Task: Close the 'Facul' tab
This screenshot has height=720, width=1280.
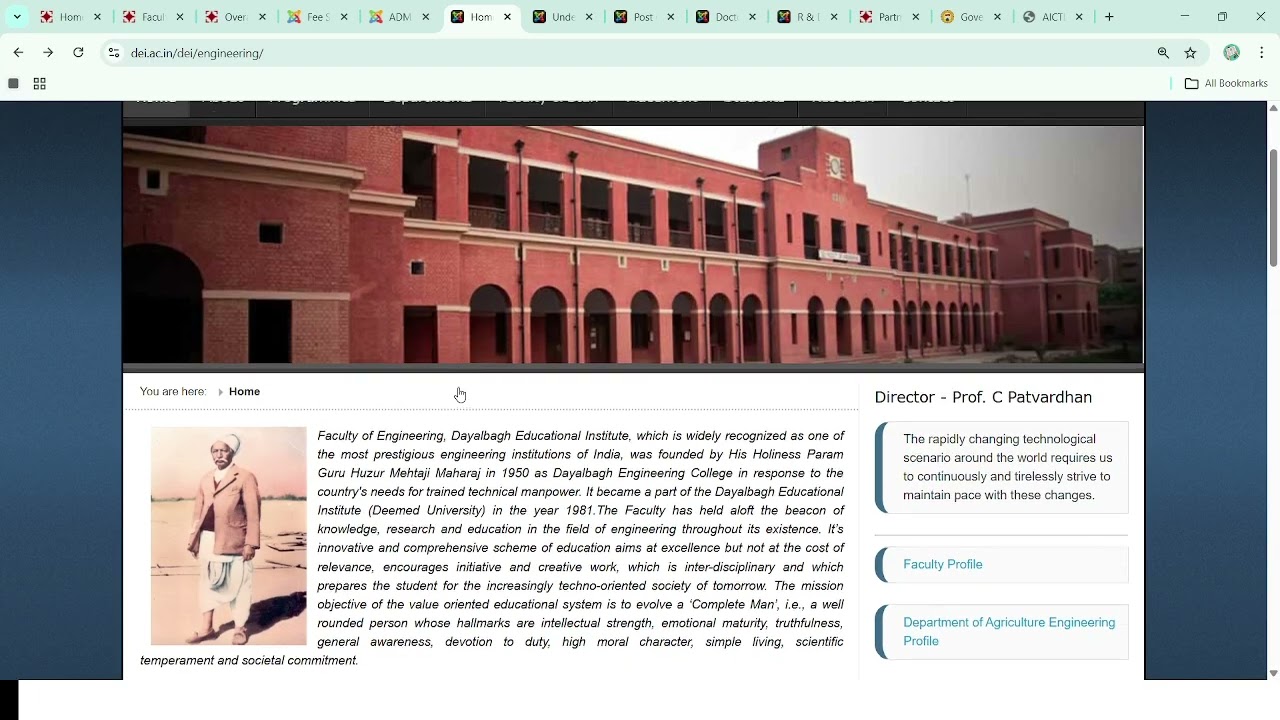Action: click(x=179, y=17)
